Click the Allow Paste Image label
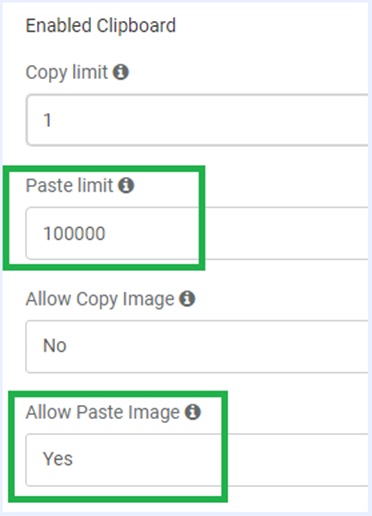372x516 pixels. [x=103, y=412]
